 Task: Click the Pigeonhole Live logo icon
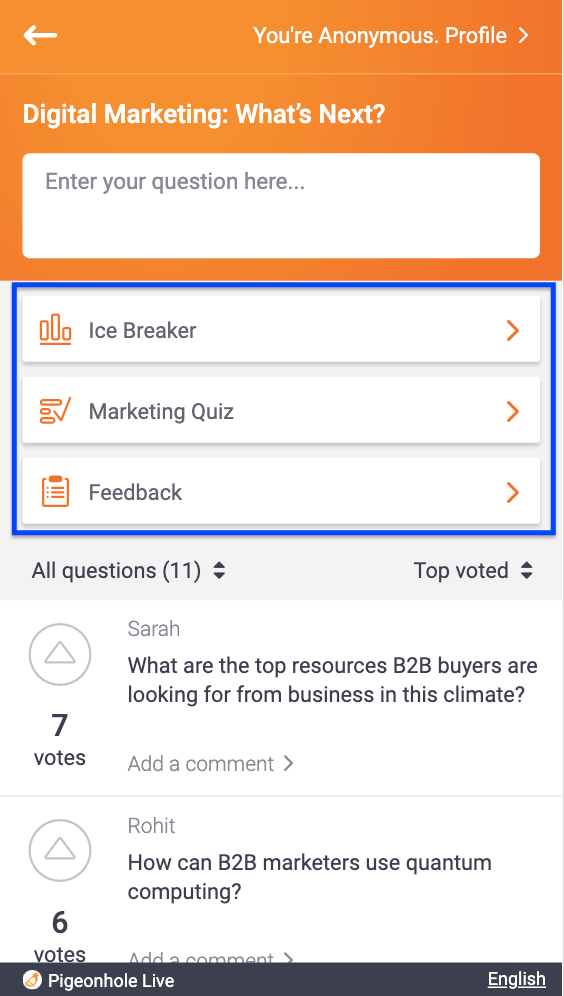coord(32,980)
